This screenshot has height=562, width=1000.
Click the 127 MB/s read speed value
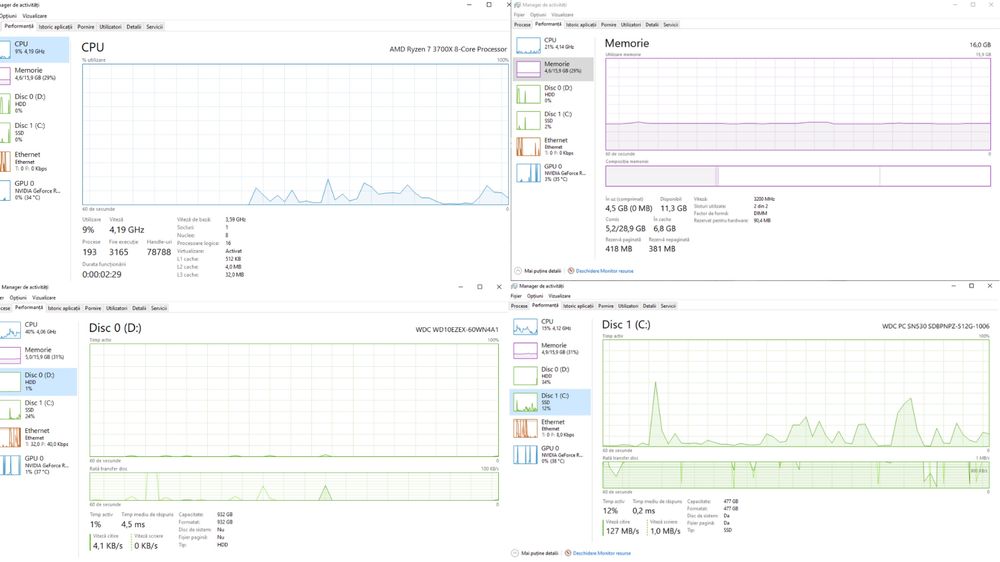(622, 531)
